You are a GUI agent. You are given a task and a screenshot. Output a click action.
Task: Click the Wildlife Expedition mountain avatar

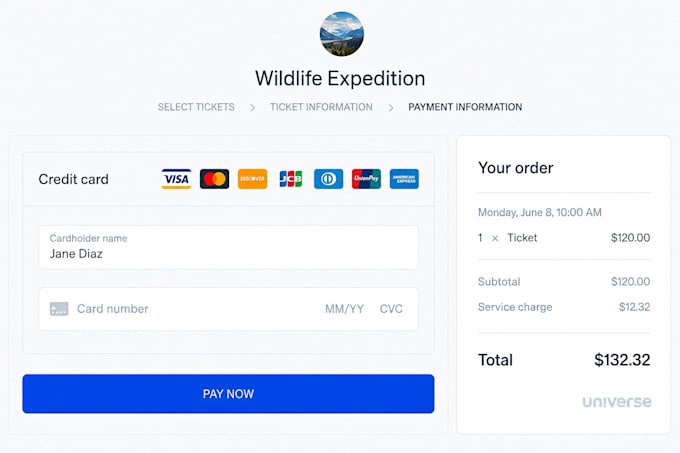click(342, 34)
